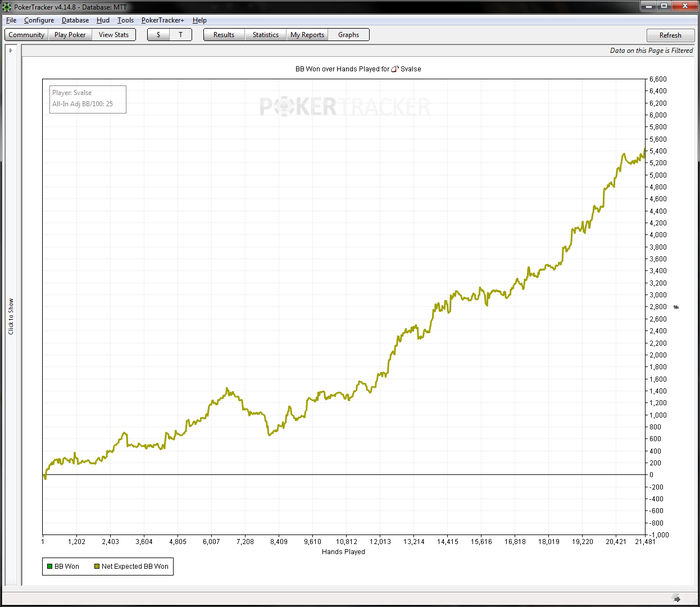Screen dimensions: 700x607
Task: Click the 'Click to Show' sidebar strip
Action: pos(11,316)
